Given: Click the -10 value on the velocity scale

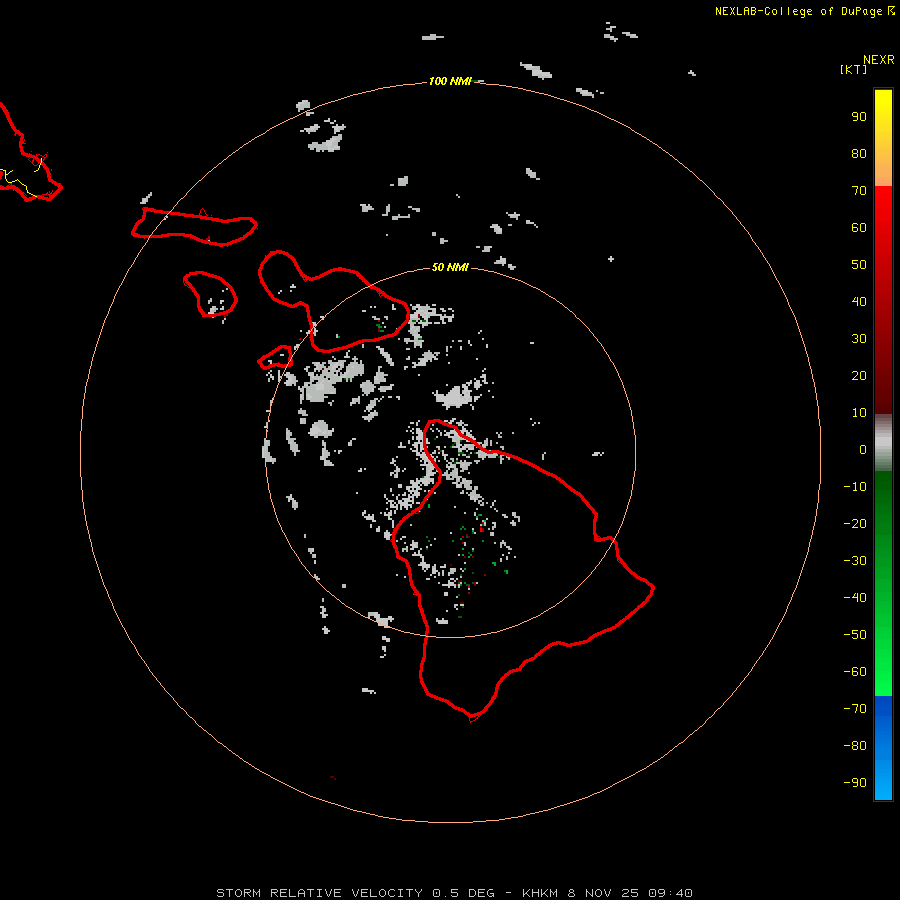Looking at the screenshot, I should 855,487.
